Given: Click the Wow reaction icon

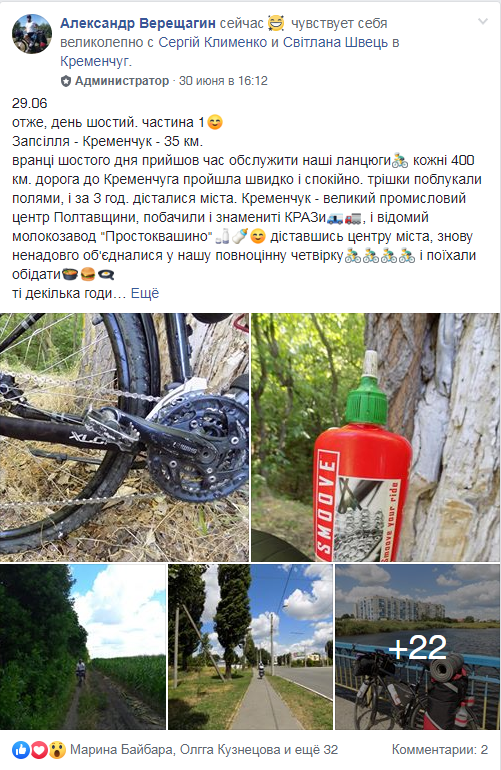Looking at the screenshot, I should 57,749.
